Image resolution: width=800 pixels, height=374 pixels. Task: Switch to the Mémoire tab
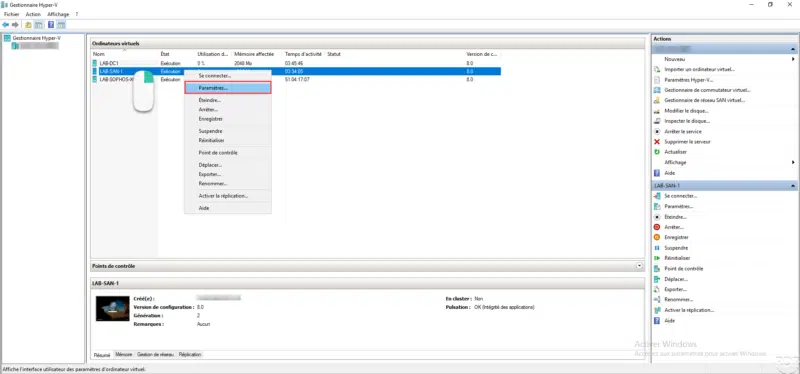click(124, 354)
